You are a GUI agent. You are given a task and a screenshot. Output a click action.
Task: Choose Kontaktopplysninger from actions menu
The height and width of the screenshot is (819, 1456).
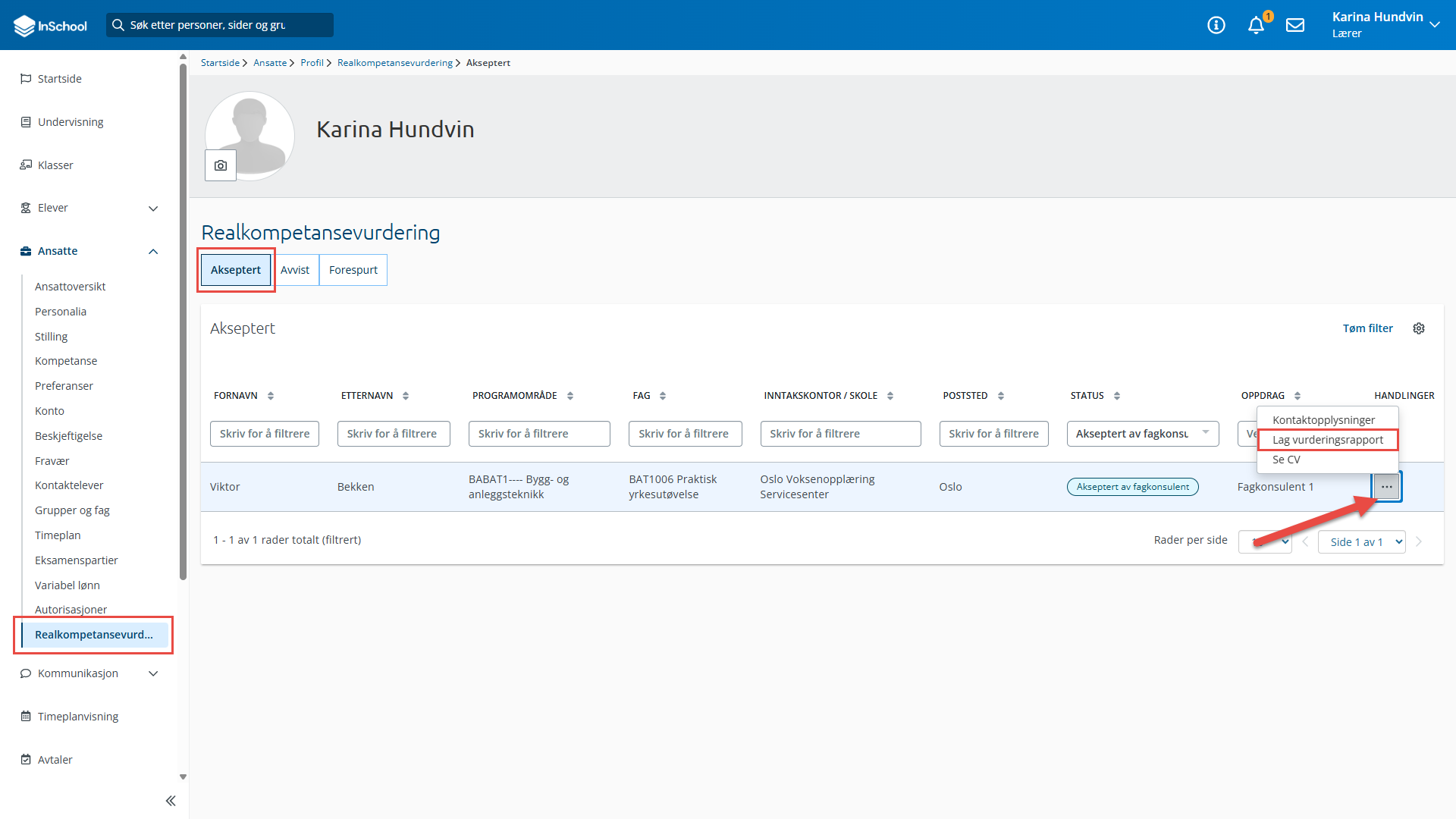click(1323, 420)
